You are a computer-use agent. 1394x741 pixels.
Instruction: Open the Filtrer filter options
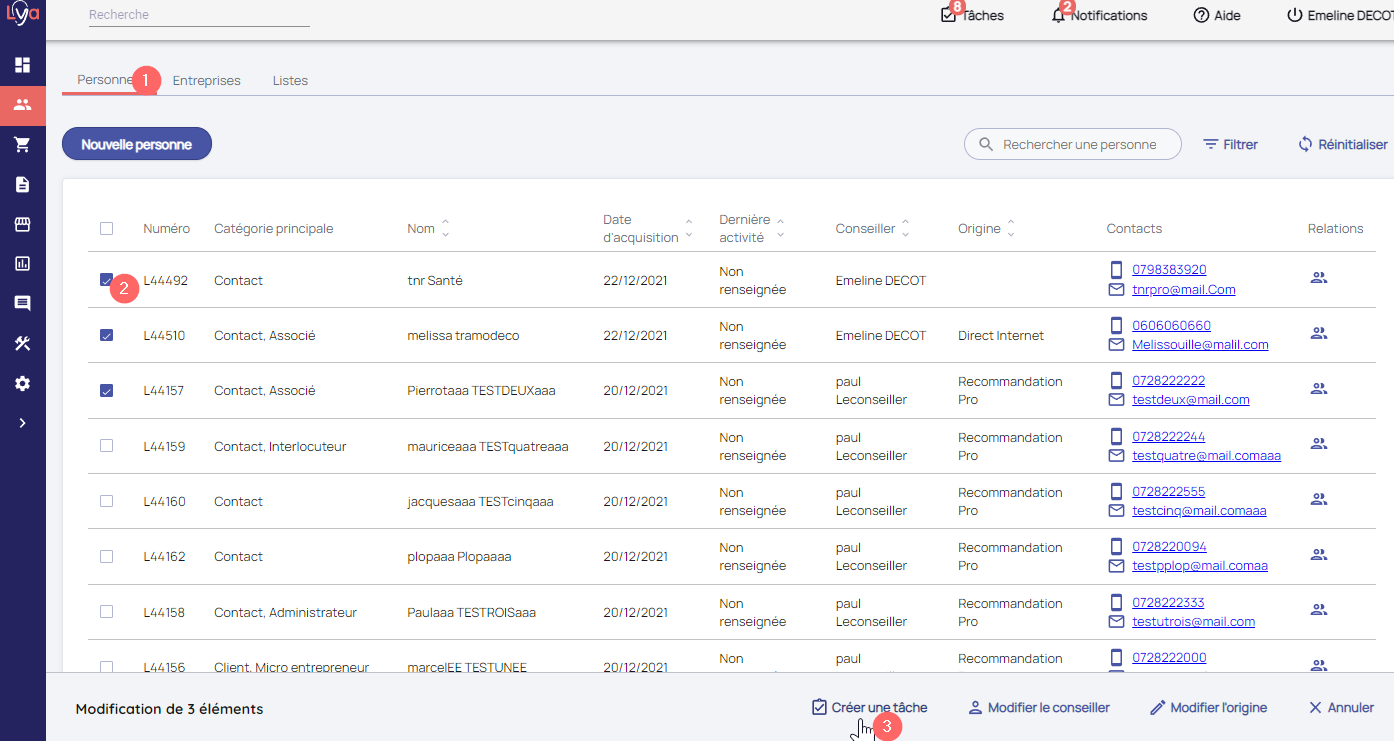pyautogui.click(x=1230, y=145)
